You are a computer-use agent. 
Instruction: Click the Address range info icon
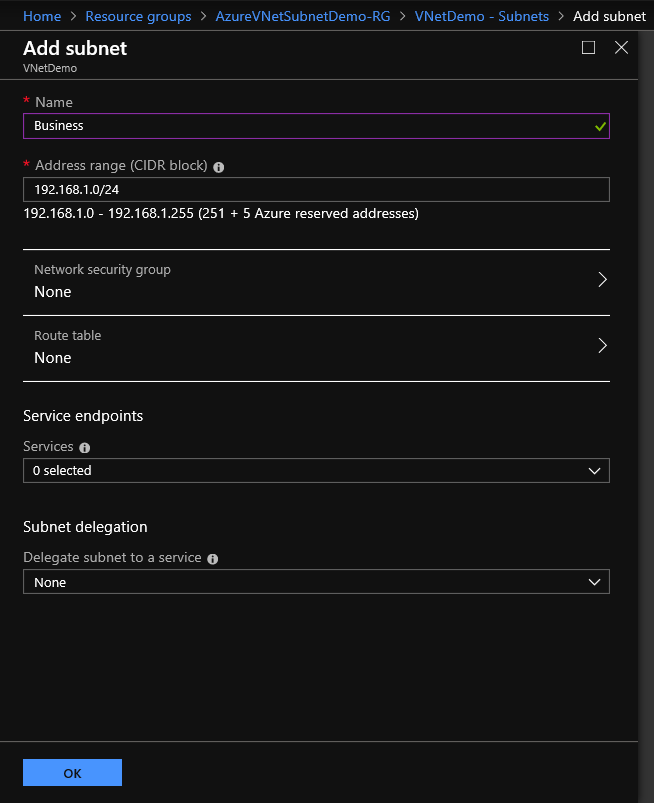click(x=219, y=167)
